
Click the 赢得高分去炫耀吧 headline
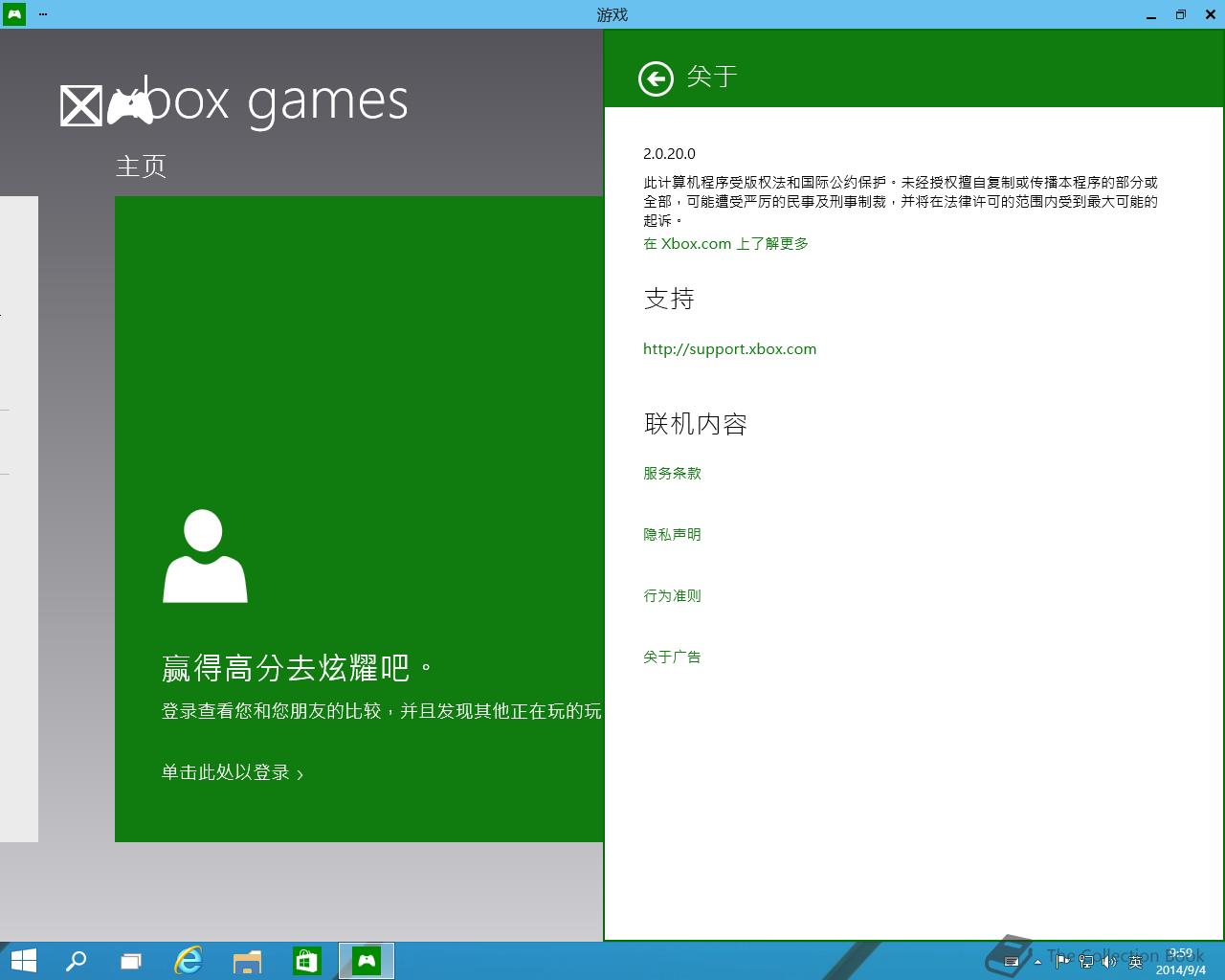(297, 668)
